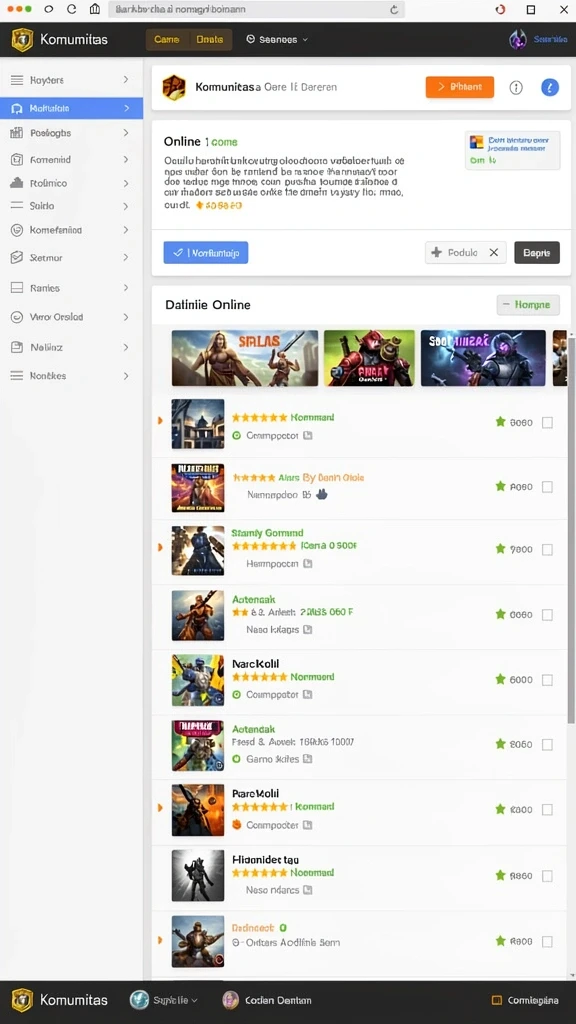Switch to the Came tab
This screenshot has height=1024, width=576.
(x=167, y=39)
